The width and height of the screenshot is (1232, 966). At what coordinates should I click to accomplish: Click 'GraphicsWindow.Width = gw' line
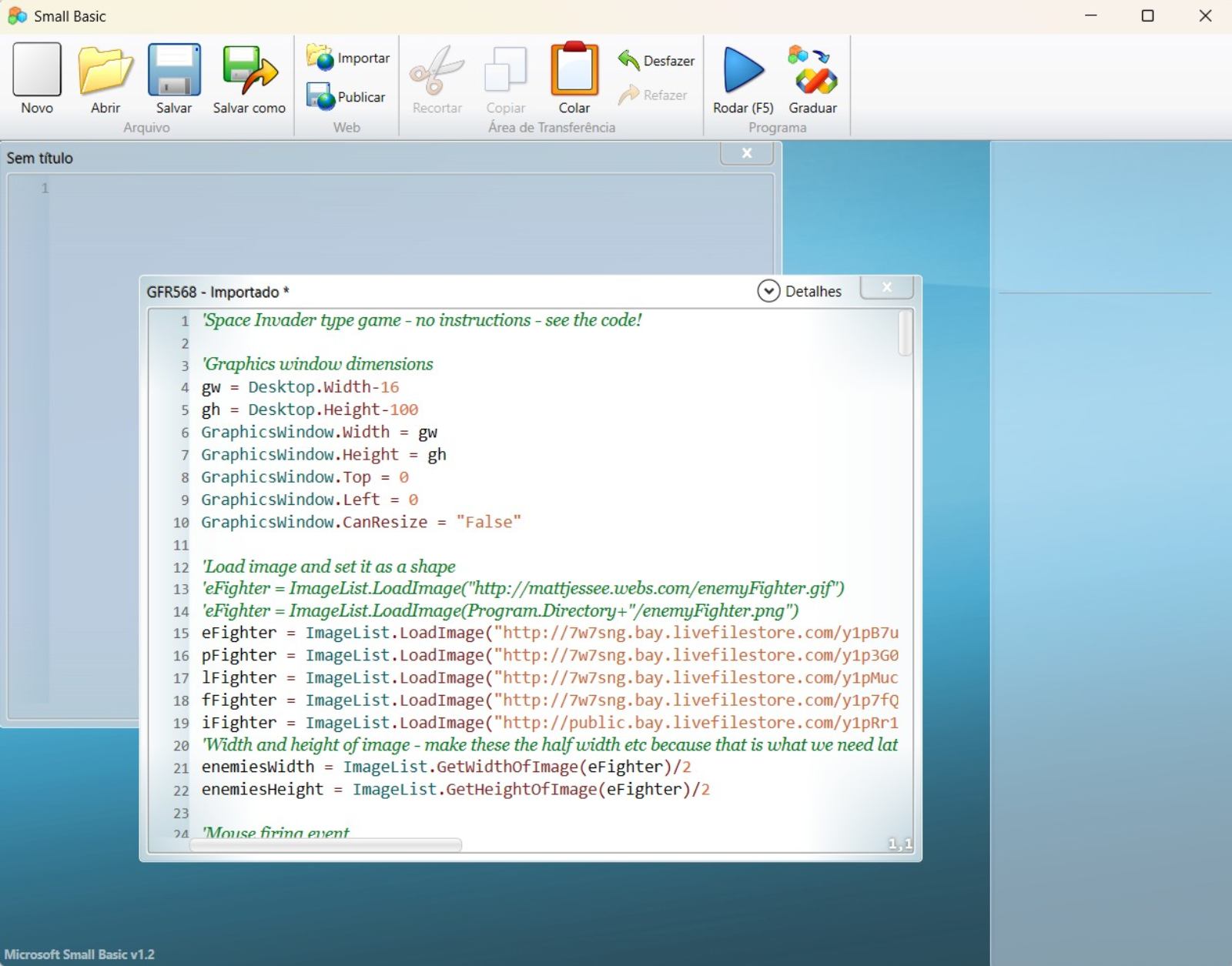tap(320, 432)
